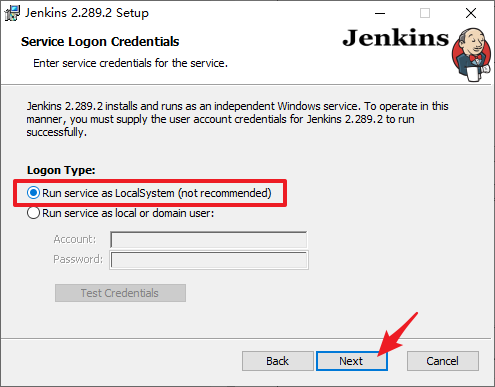Image resolution: width=495 pixels, height=387 pixels.
Task: Minimize the Jenkins Setup window
Action: 380,13
